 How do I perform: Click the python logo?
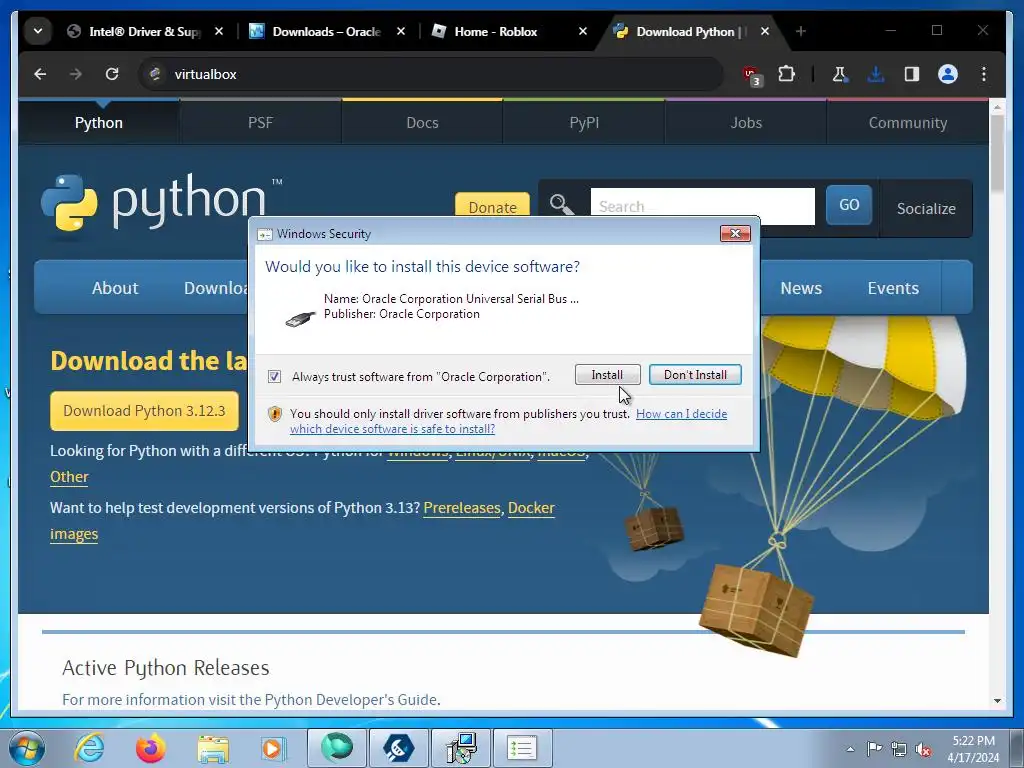161,202
